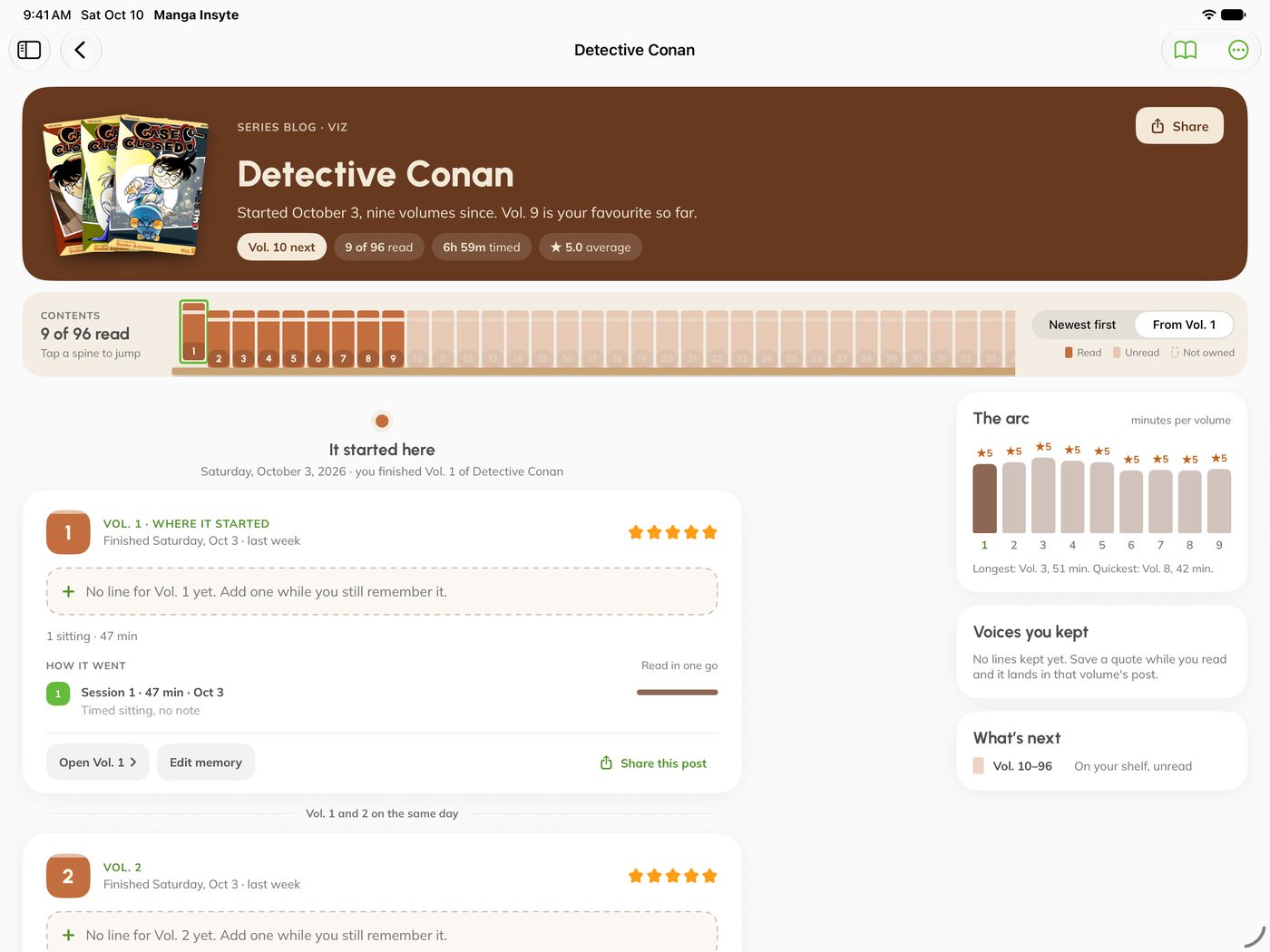Click the Vol. 2 number badge
1270x952 pixels.
[68, 876]
